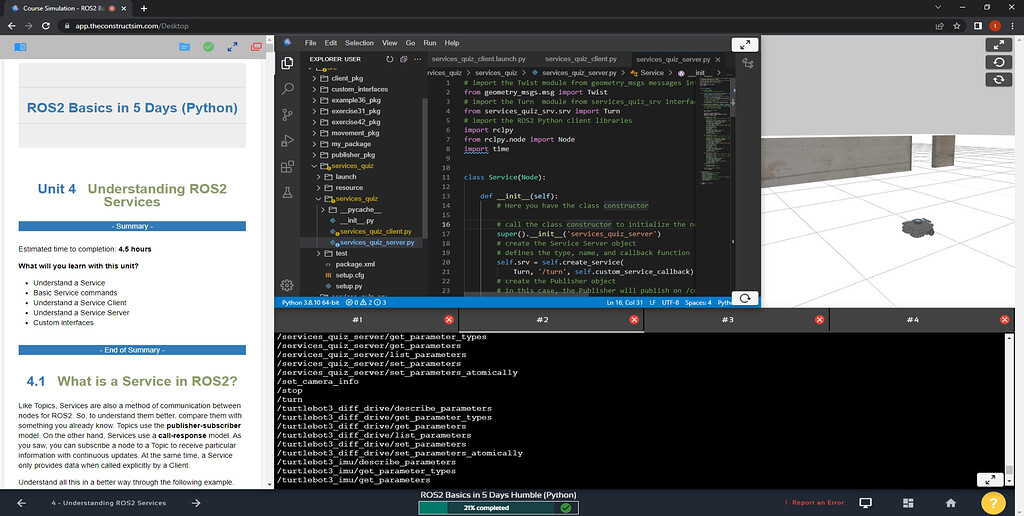Screen dimensions: 1024x516
Task: Close terminal tab #3
Action: (819, 320)
